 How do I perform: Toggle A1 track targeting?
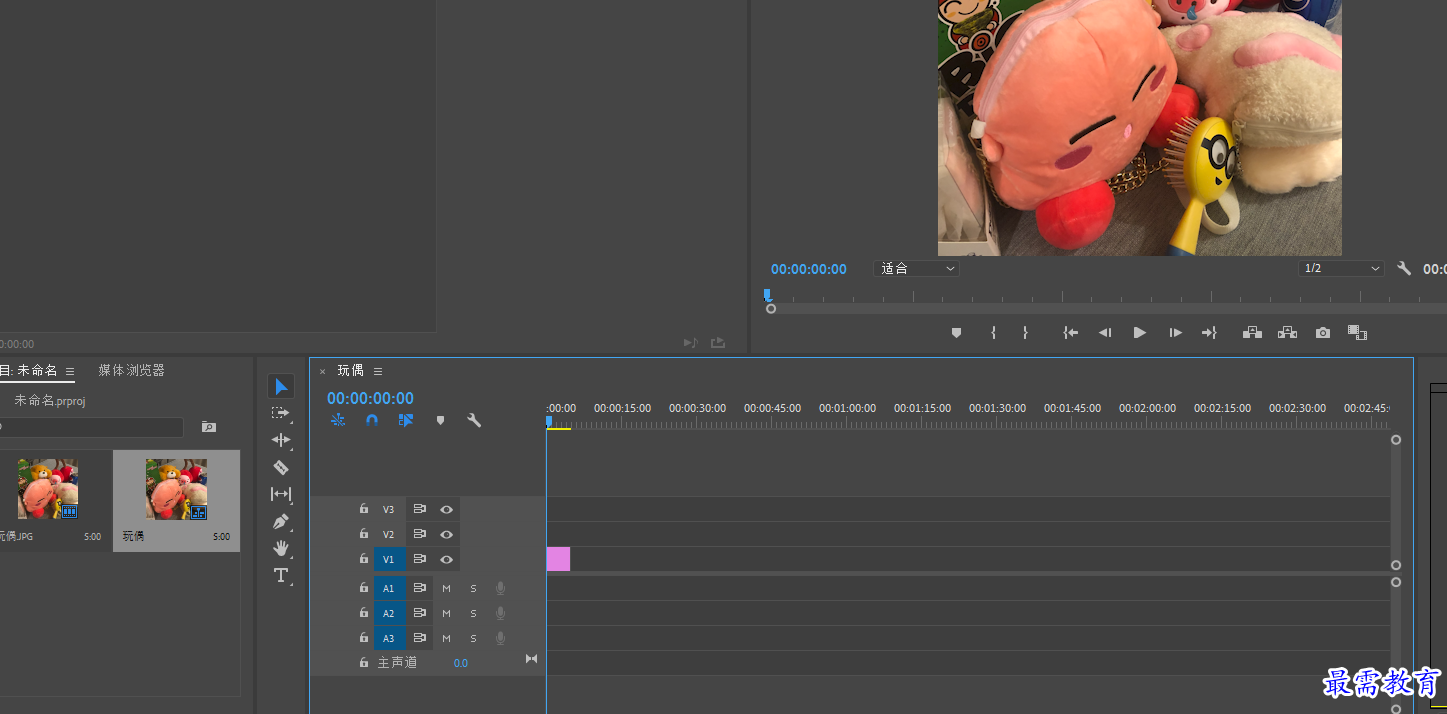tap(389, 589)
